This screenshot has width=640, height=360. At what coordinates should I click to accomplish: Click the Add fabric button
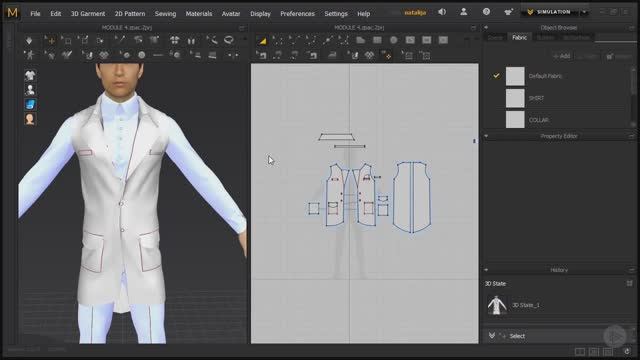pos(562,56)
